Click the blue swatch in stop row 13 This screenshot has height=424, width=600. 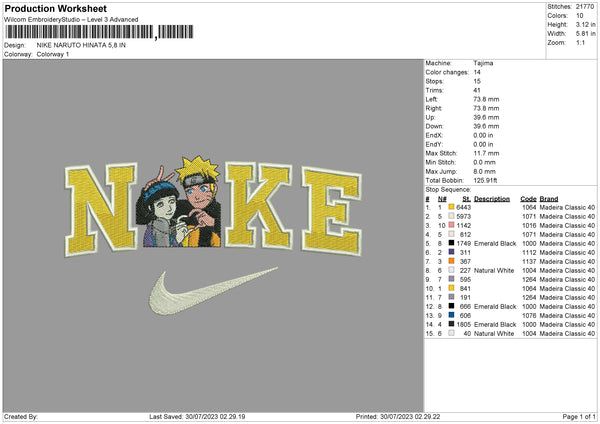[x=452, y=315]
